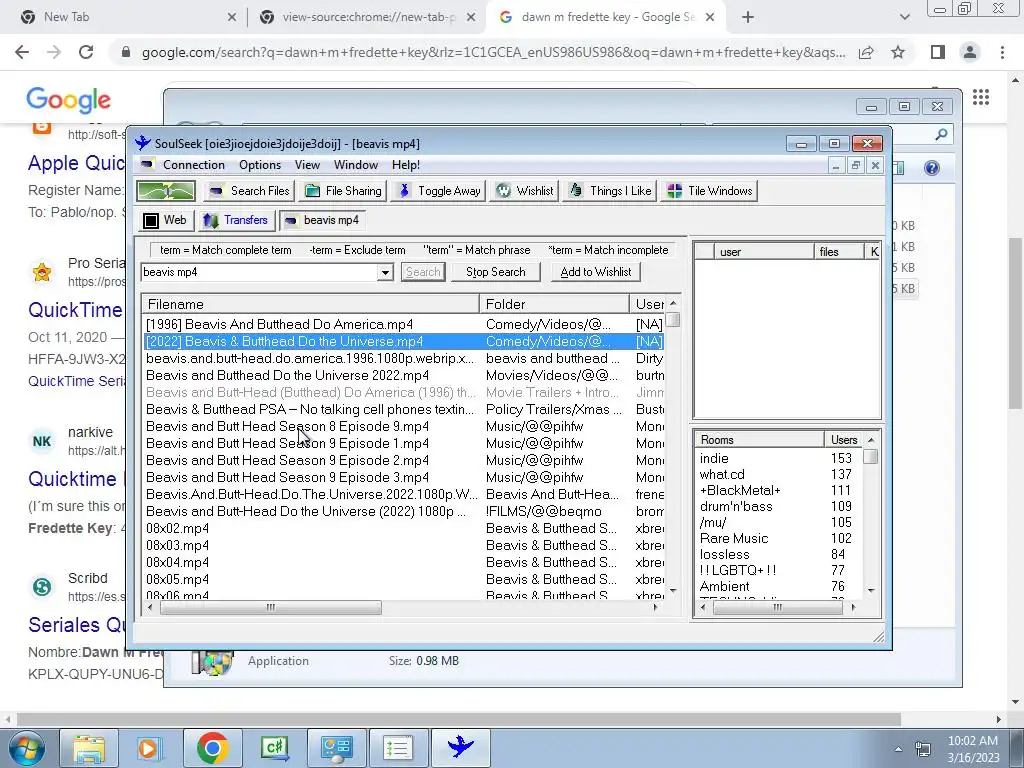Click into the beavis mp4 search field
The image size is (1024, 768).
point(259,272)
